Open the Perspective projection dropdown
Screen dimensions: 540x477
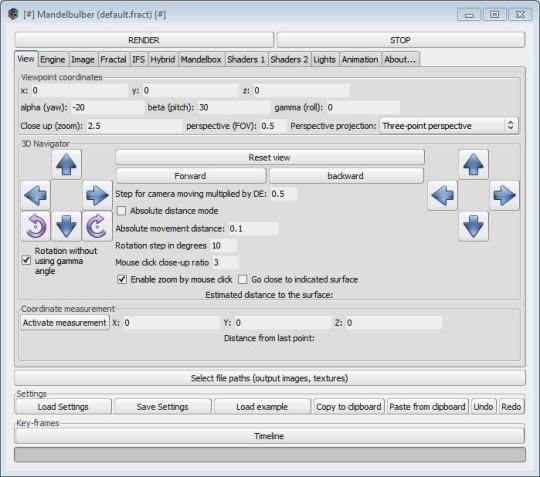pyautogui.click(x=449, y=126)
